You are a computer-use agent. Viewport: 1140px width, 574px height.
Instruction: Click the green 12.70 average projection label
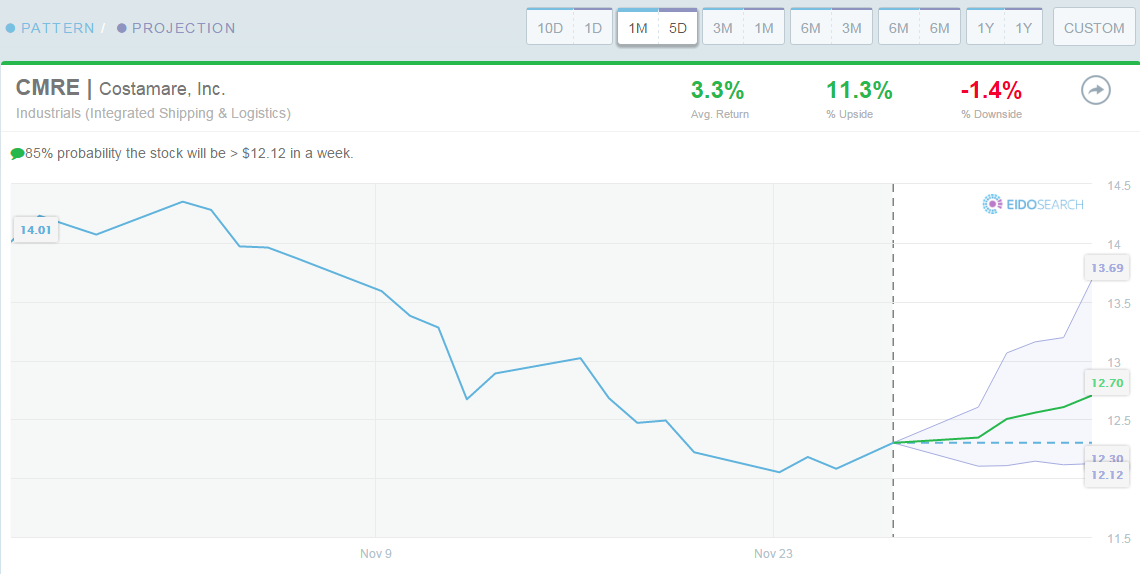1107,382
